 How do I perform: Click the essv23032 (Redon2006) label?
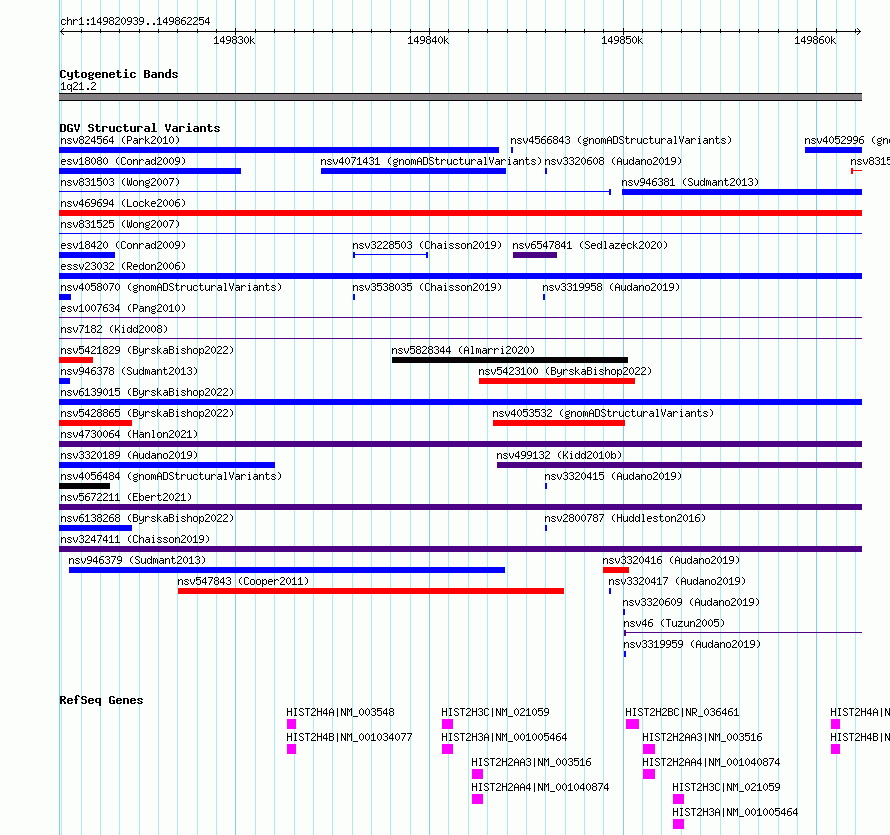pyautogui.click(x=123, y=266)
